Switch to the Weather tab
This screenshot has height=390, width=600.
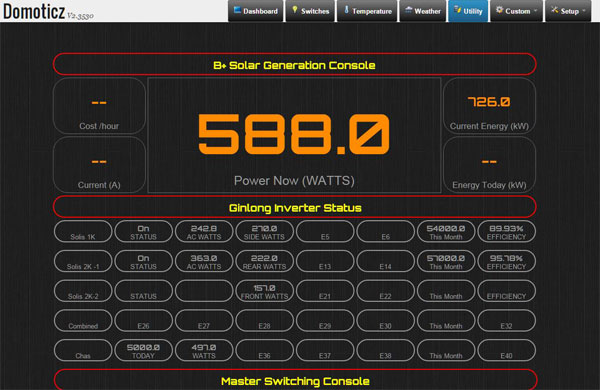pos(422,11)
